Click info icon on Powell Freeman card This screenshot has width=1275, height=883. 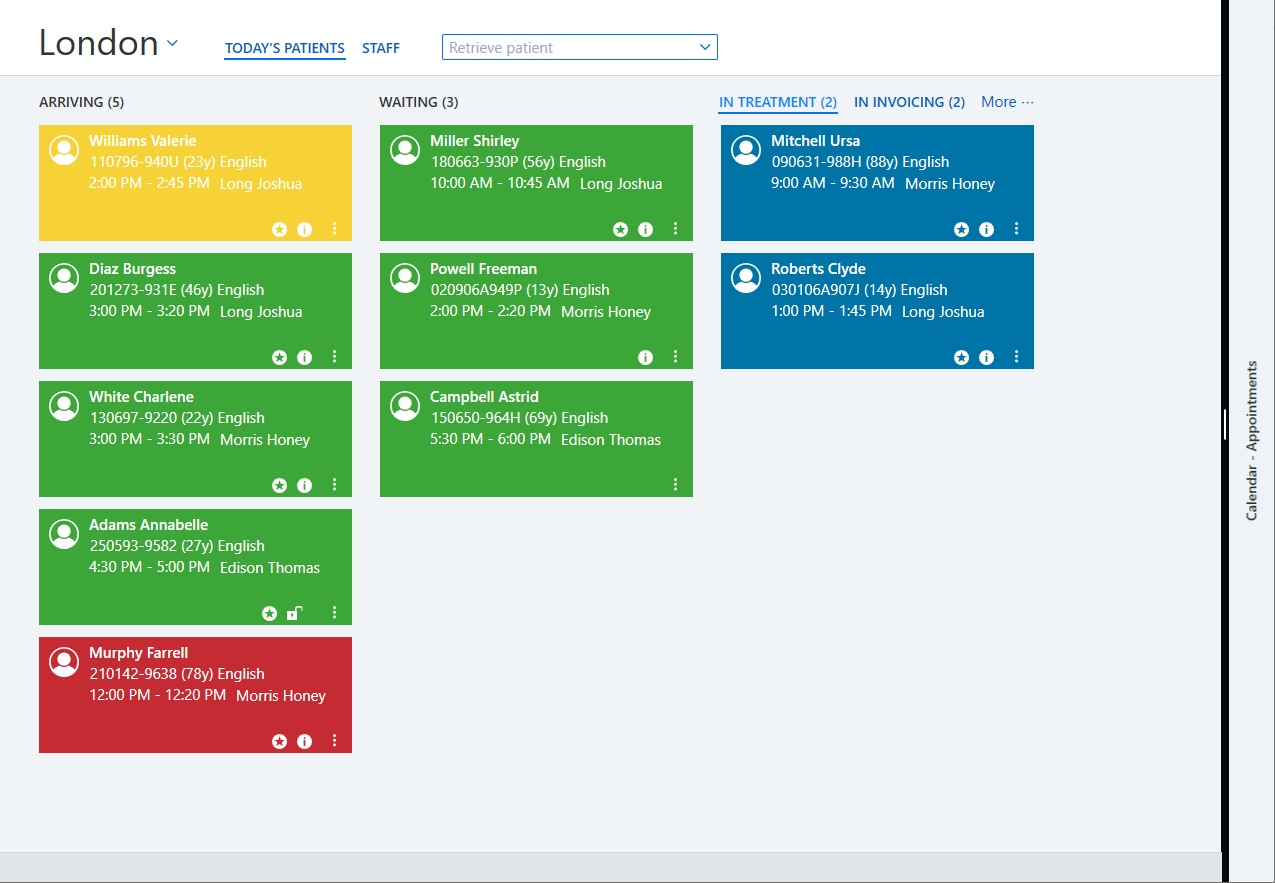646,357
